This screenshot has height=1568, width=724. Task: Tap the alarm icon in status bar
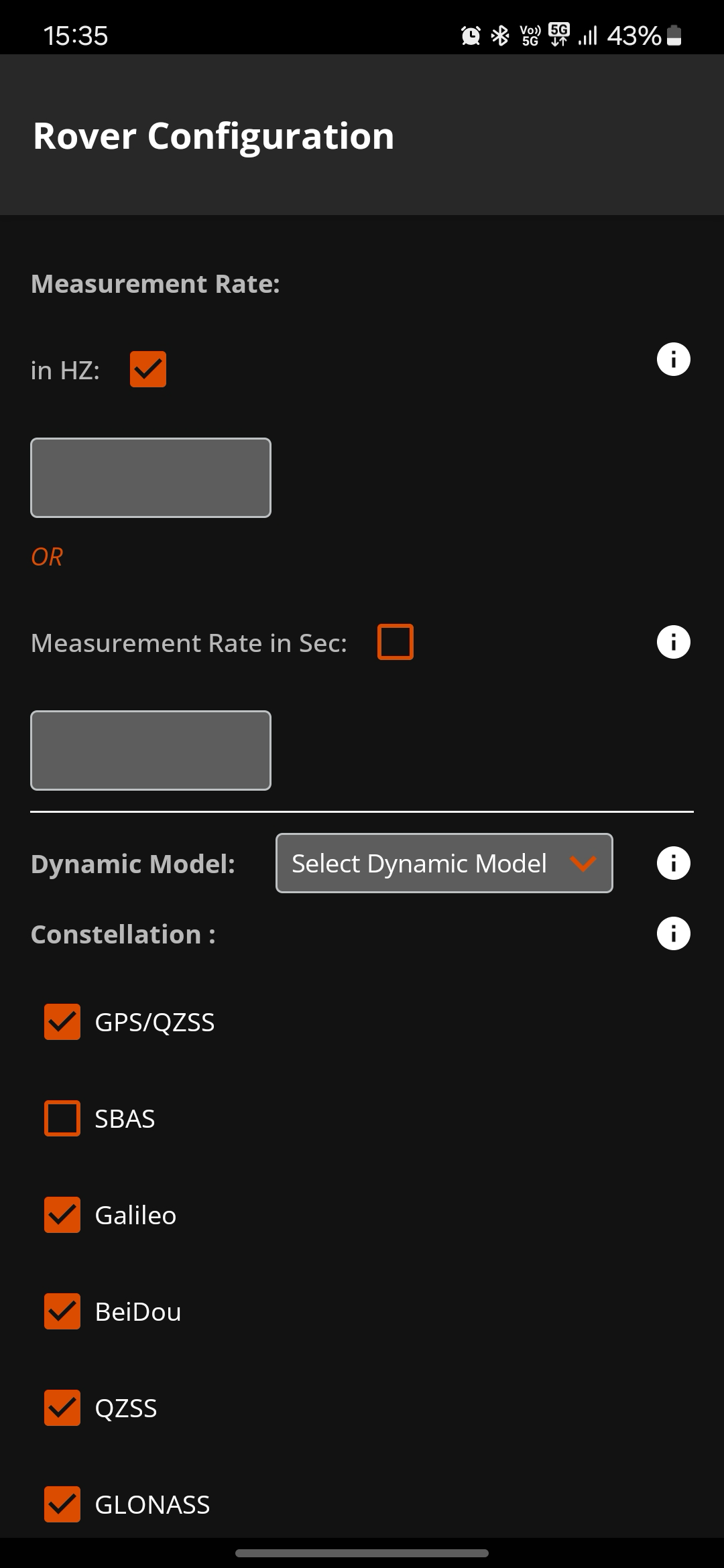pyautogui.click(x=471, y=36)
